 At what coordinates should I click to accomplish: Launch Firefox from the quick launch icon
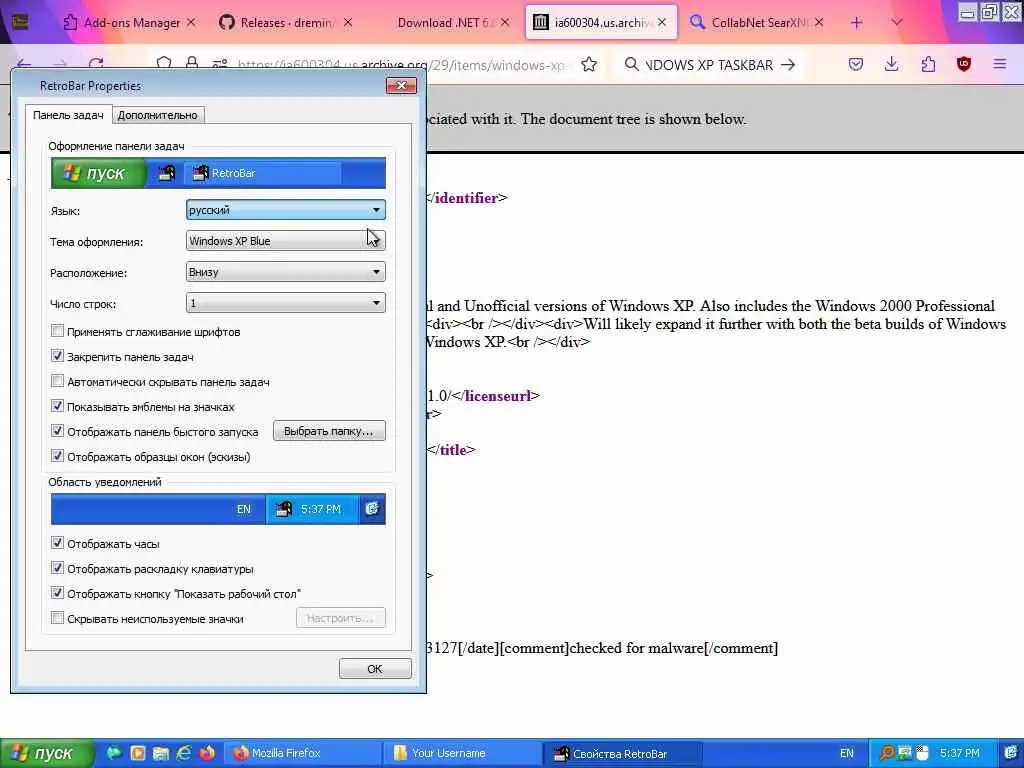point(207,753)
